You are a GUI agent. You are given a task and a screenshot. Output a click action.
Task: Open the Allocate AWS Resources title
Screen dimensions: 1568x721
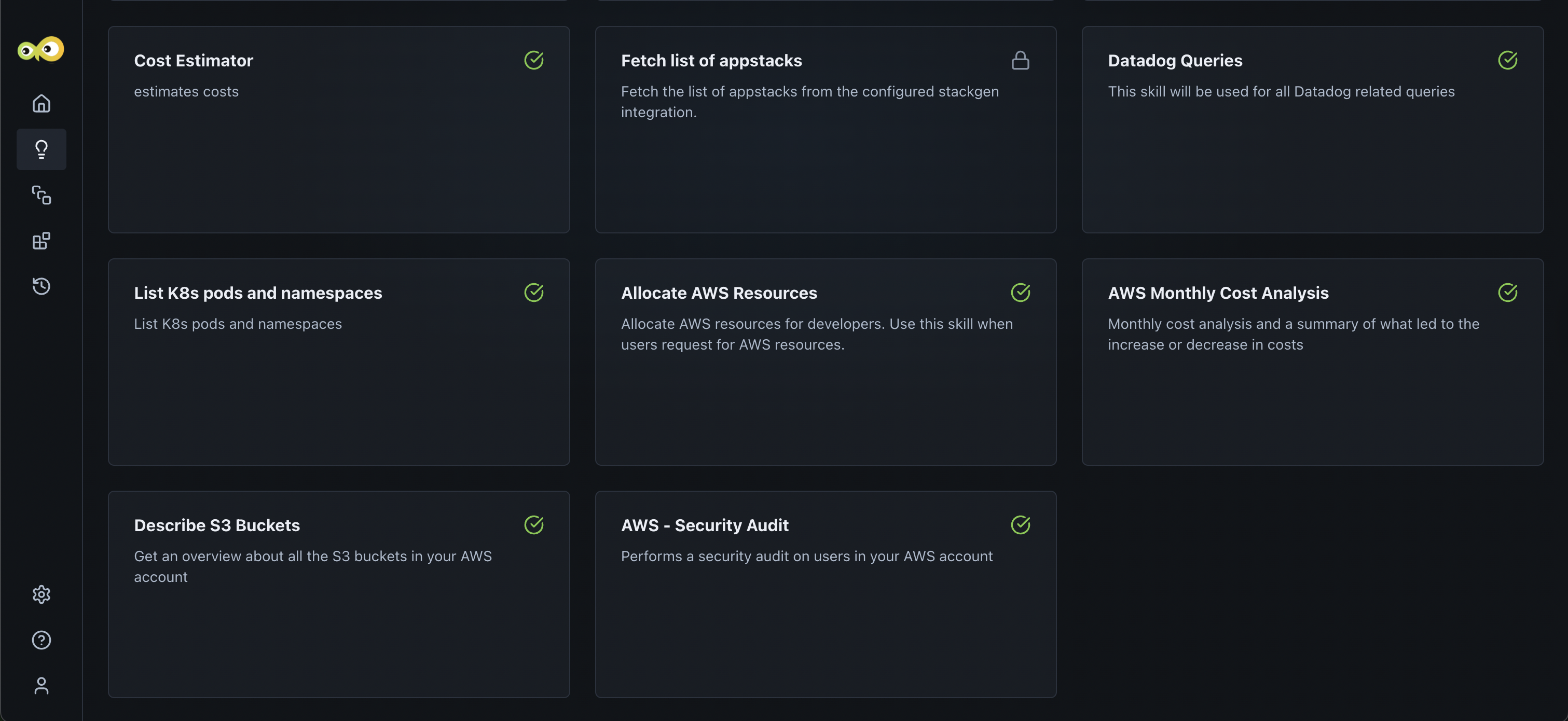719,293
